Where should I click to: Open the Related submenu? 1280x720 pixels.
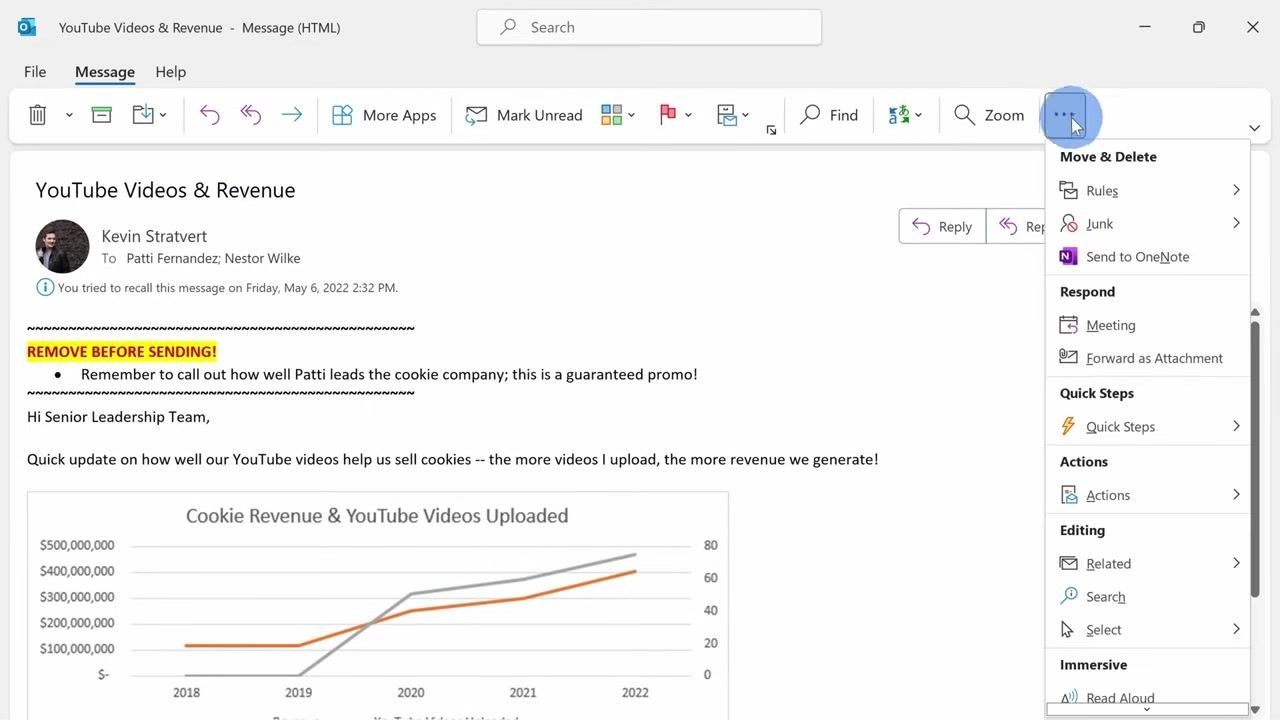[x=1148, y=563]
